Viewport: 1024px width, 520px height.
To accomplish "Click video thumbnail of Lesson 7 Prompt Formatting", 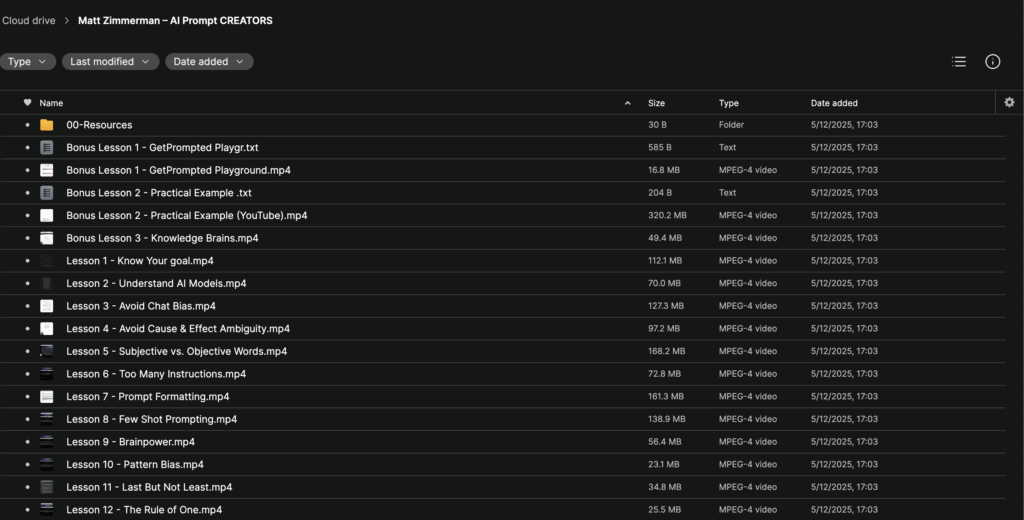I will pos(46,397).
